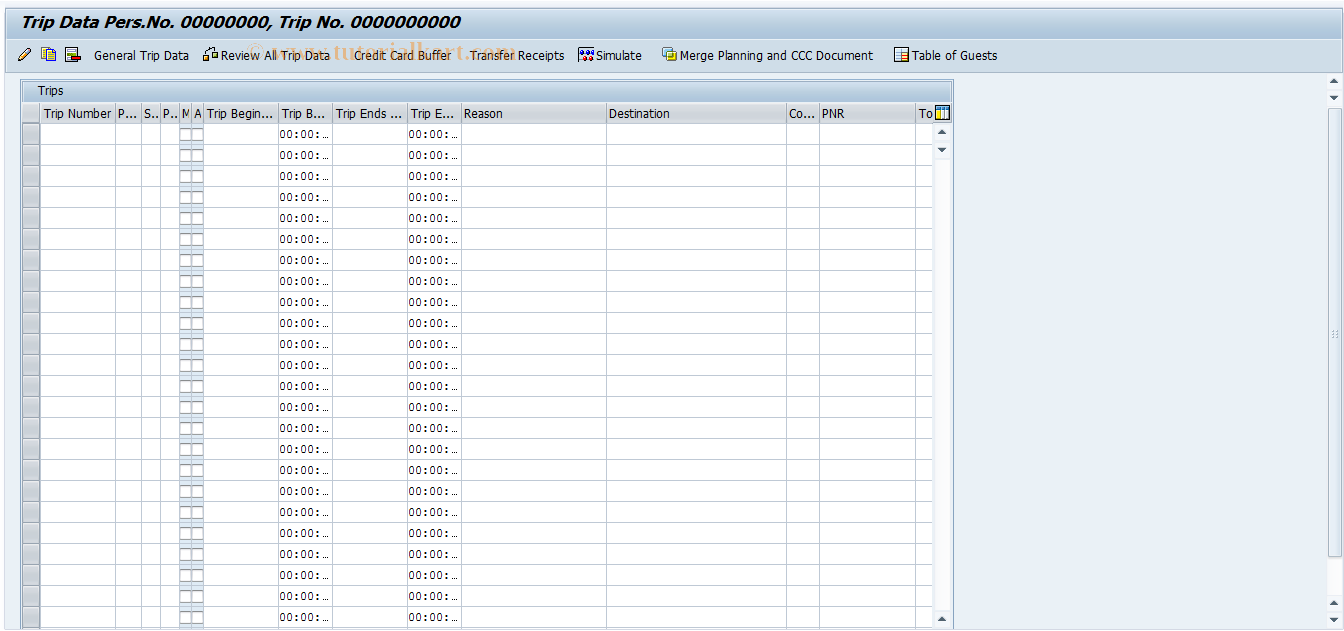Click the Destination column header
The width and height of the screenshot is (1344, 631).
coord(696,113)
